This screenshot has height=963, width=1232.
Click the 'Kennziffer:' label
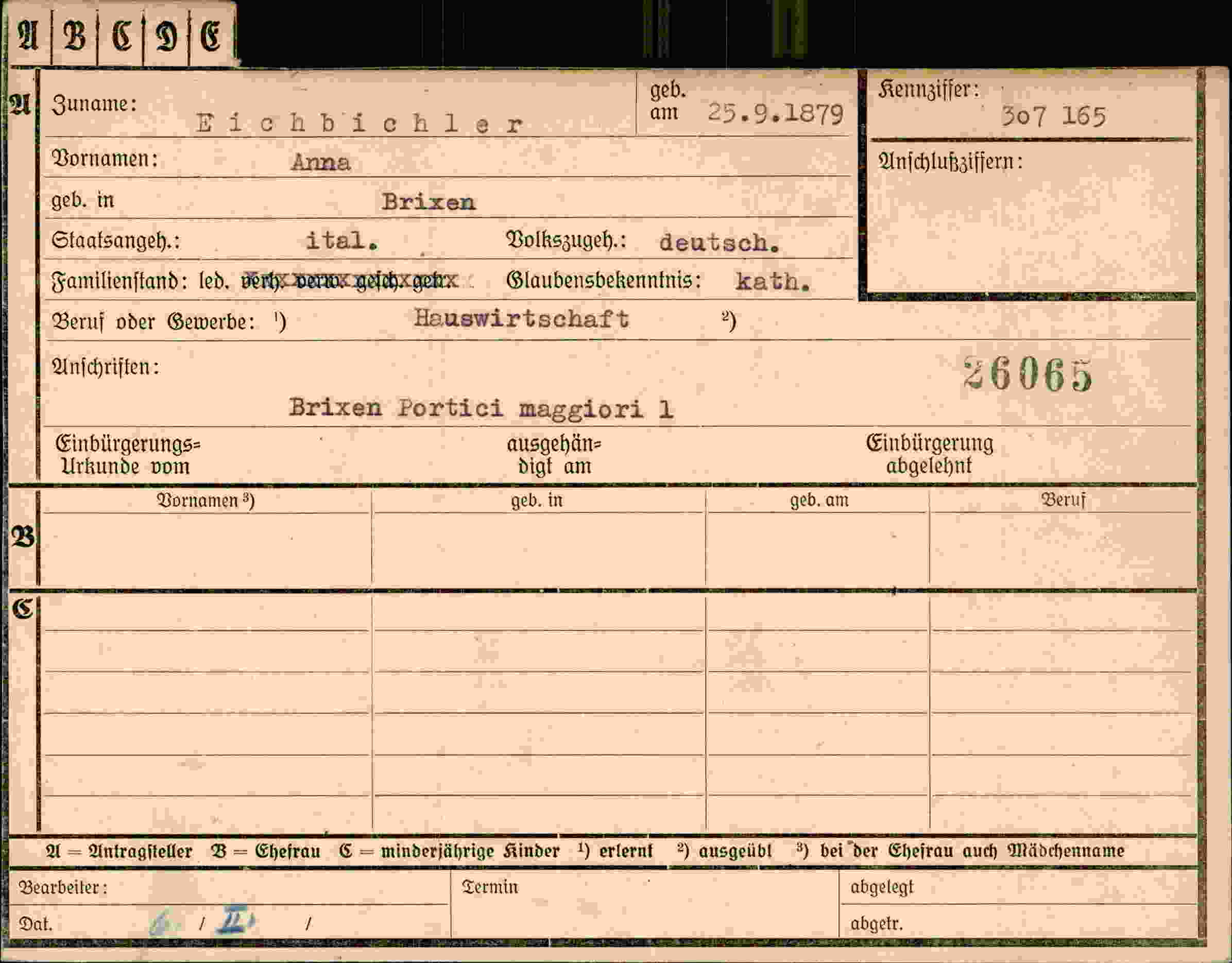(x=929, y=89)
